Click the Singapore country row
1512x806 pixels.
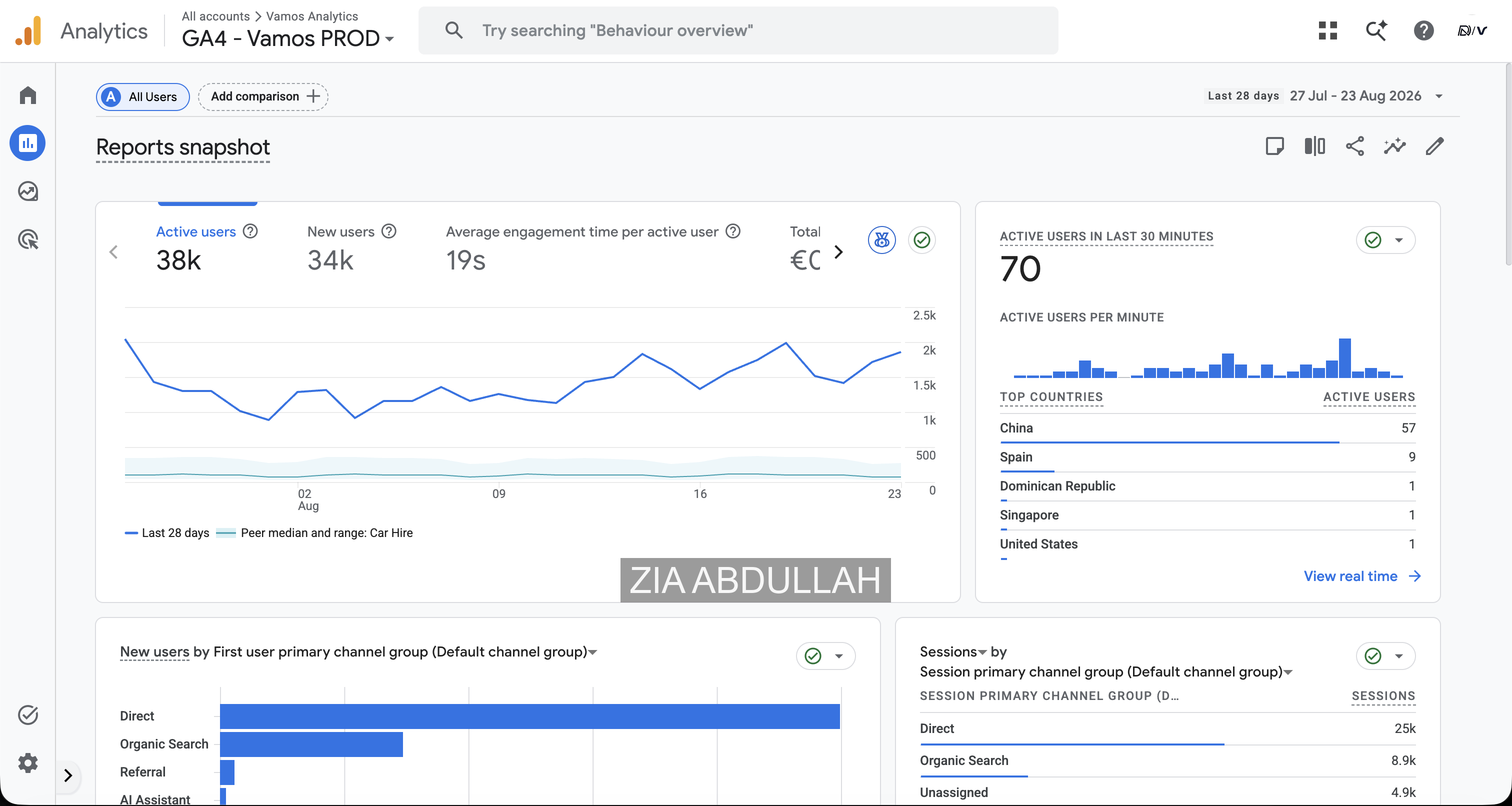click(x=1207, y=515)
